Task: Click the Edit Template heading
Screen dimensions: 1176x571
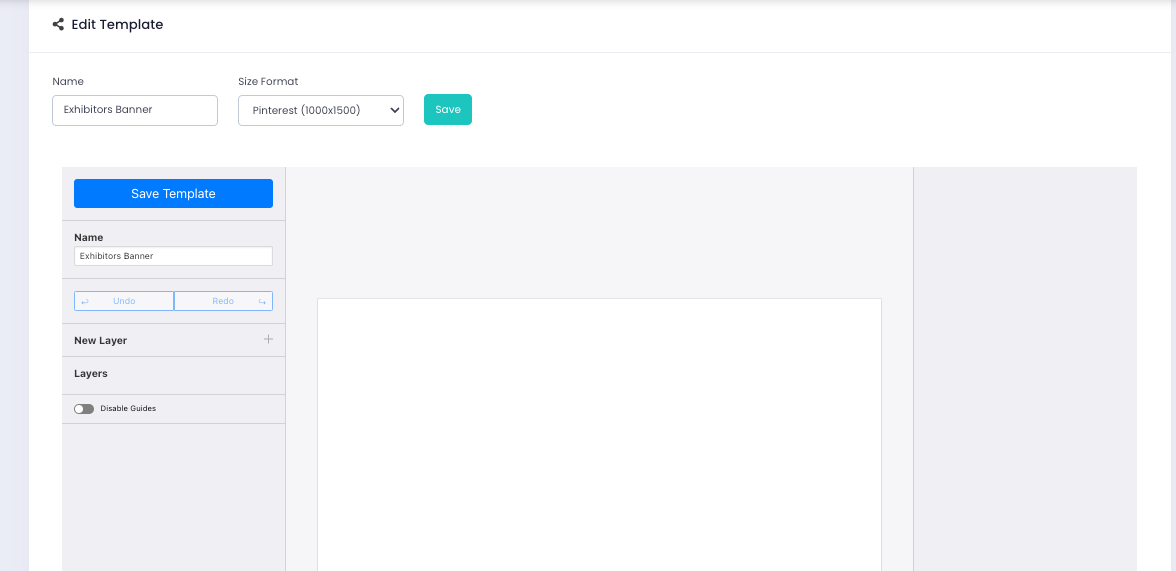Action: point(117,24)
